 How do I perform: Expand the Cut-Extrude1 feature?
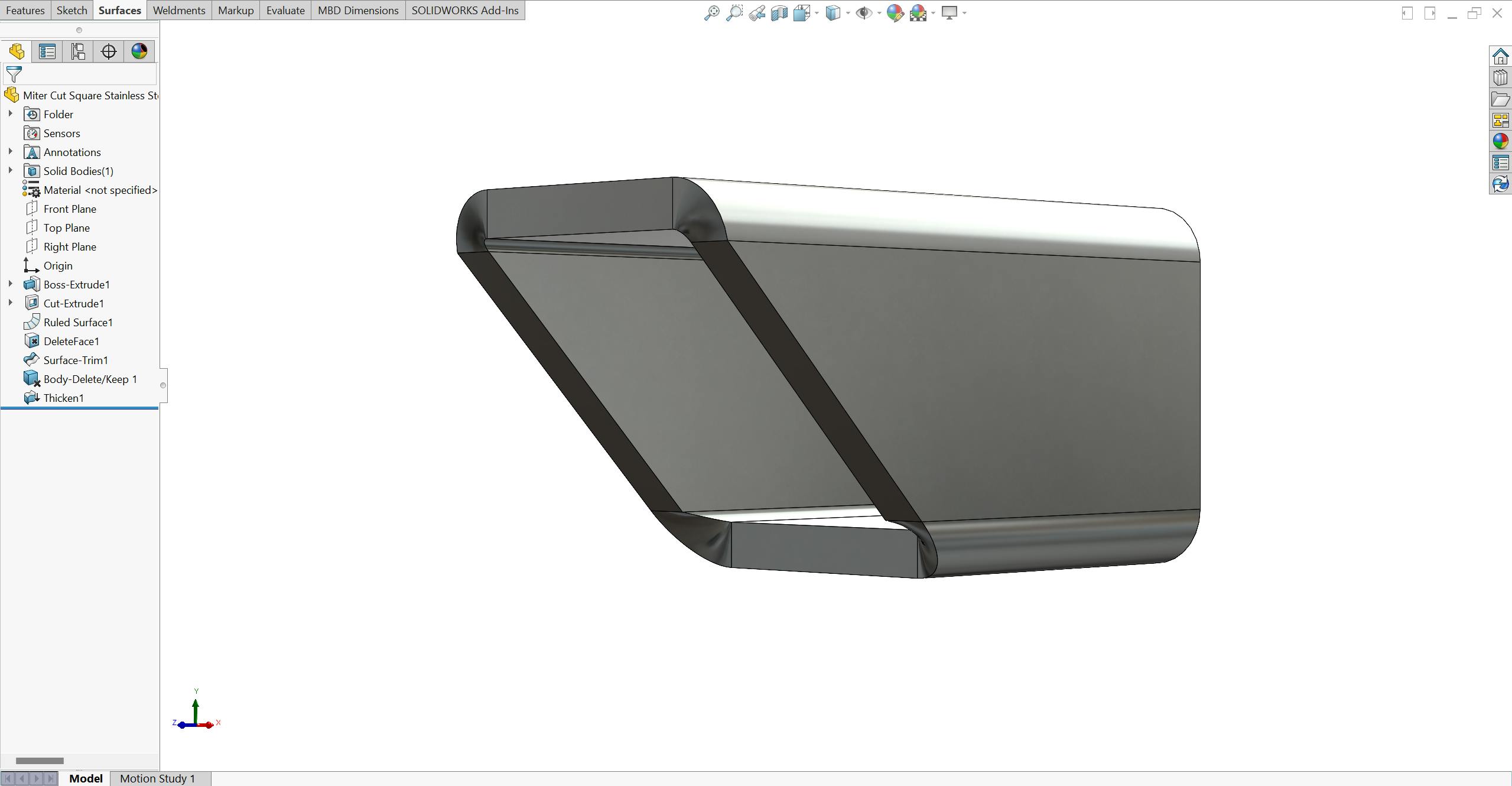pos(10,303)
